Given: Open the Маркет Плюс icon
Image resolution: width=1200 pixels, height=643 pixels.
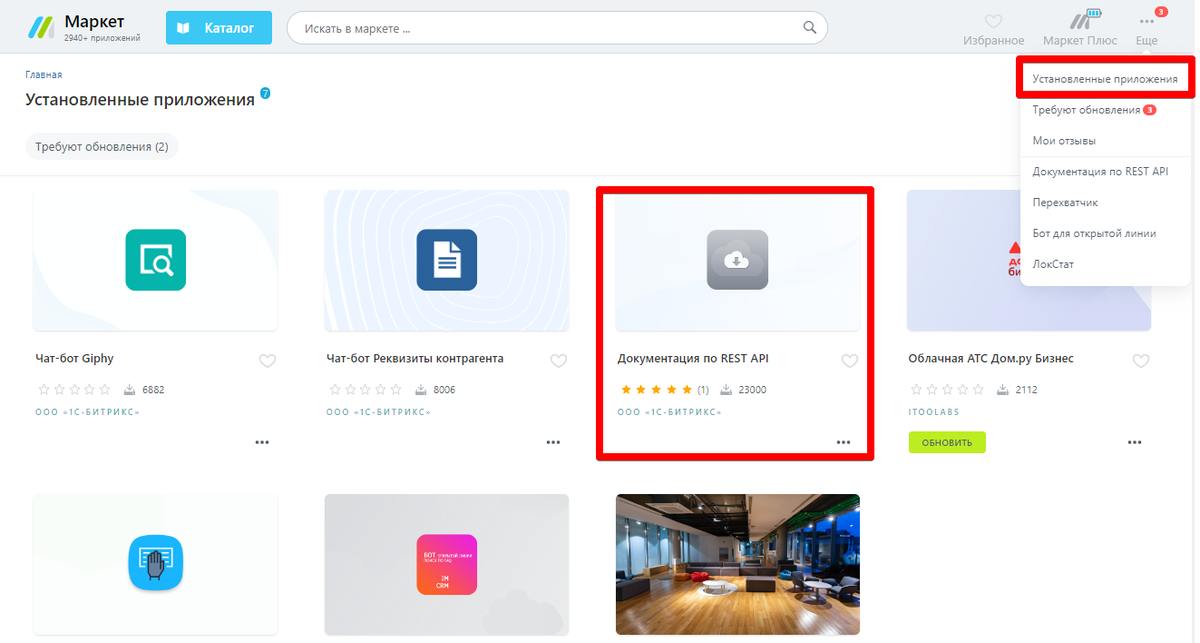Looking at the screenshot, I should 1079,21.
